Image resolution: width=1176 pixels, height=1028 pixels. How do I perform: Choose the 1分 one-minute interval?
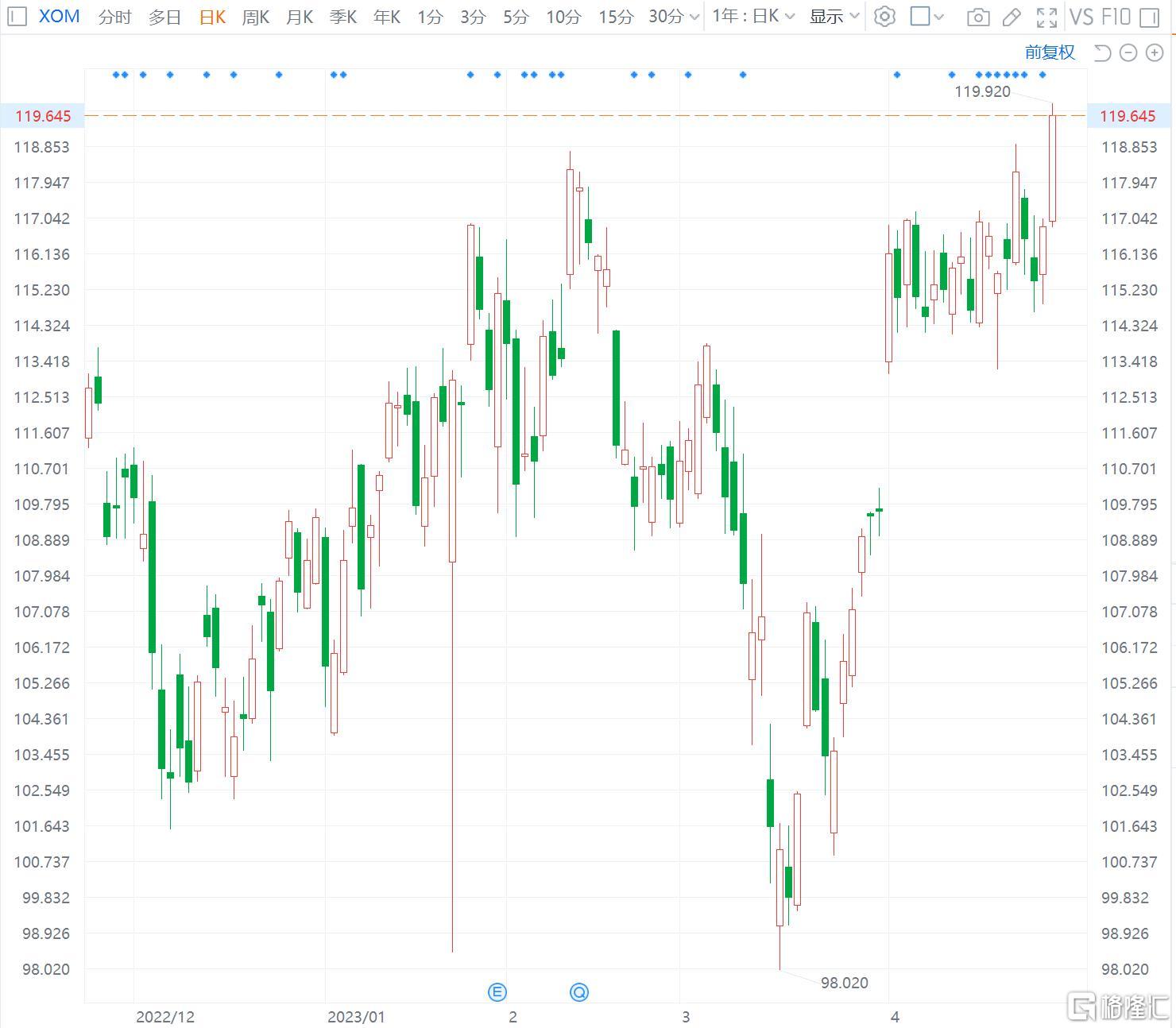coord(430,16)
